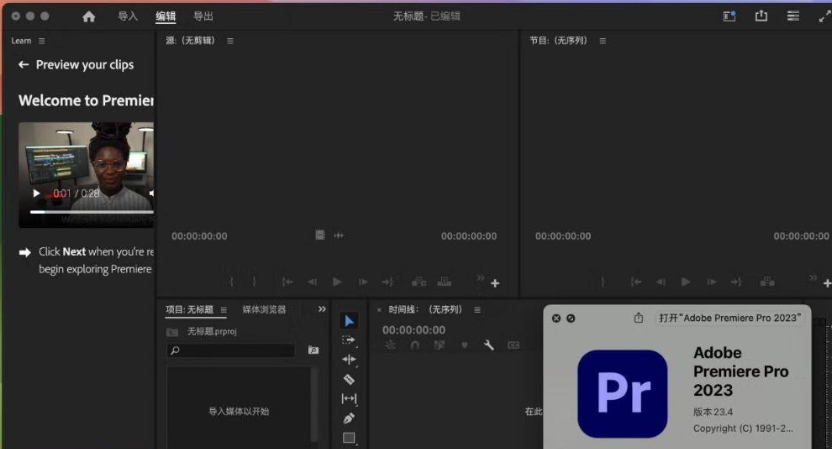Open the Source monitor (源) panel menu
Image resolution: width=832 pixels, height=449 pixels.
pos(230,41)
